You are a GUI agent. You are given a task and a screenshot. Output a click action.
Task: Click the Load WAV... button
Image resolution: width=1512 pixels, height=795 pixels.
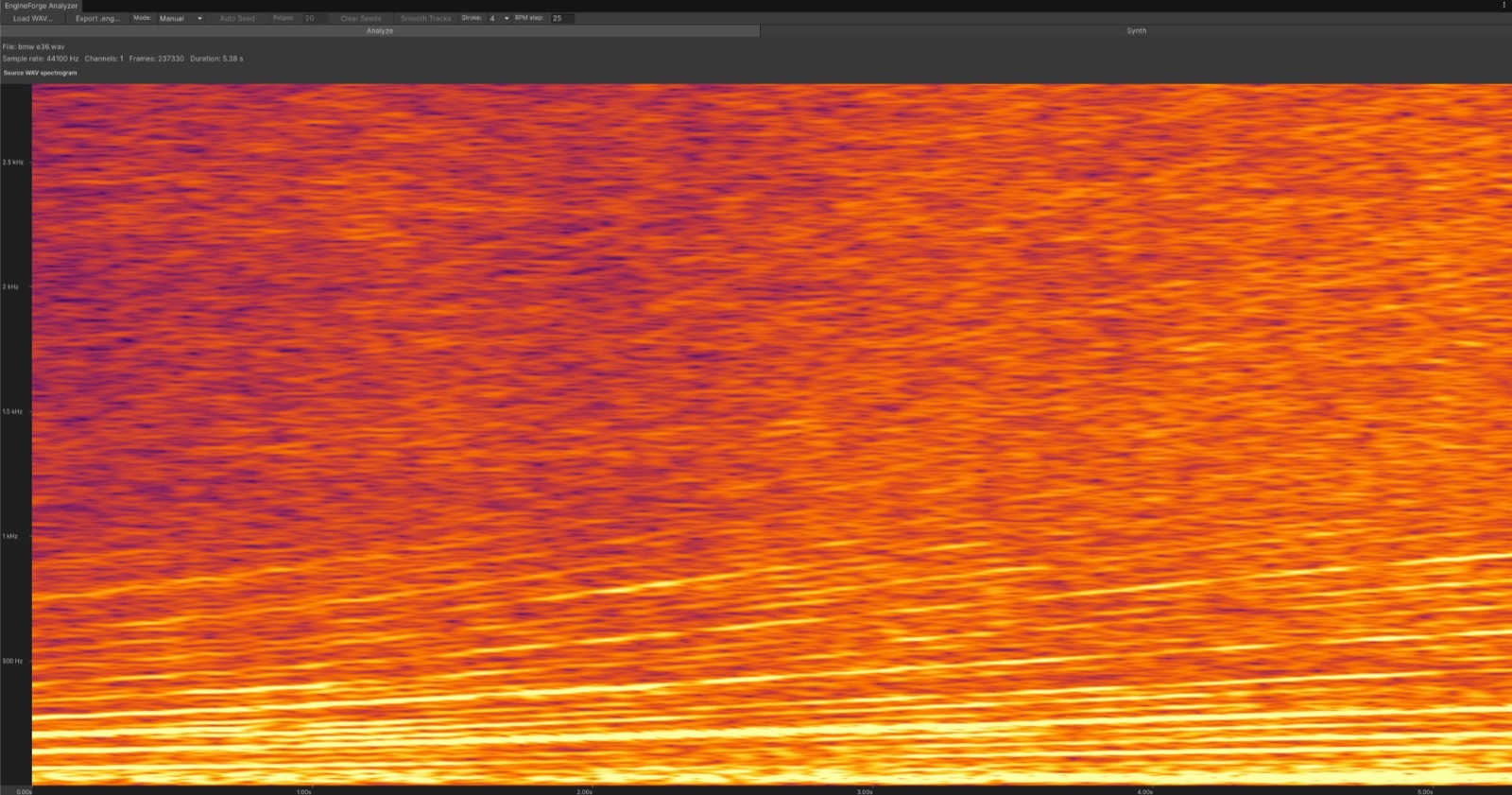tap(33, 18)
